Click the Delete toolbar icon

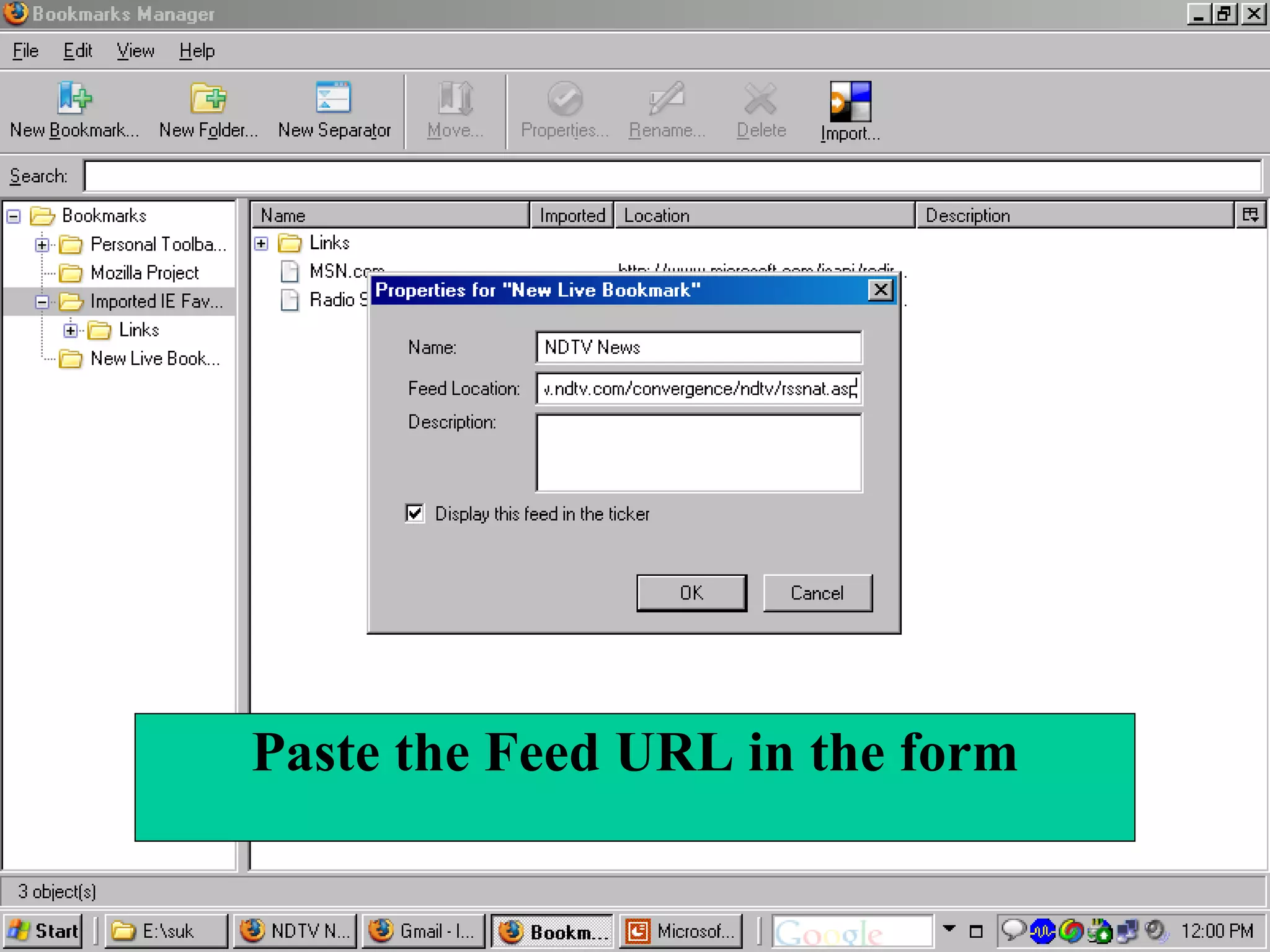click(761, 99)
